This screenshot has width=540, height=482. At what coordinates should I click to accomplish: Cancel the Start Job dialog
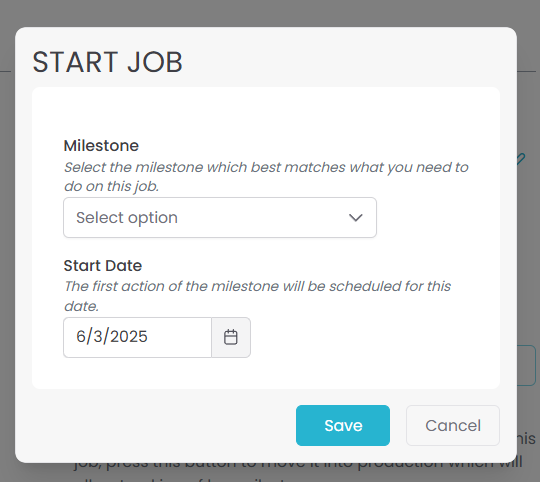pyautogui.click(x=453, y=426)
